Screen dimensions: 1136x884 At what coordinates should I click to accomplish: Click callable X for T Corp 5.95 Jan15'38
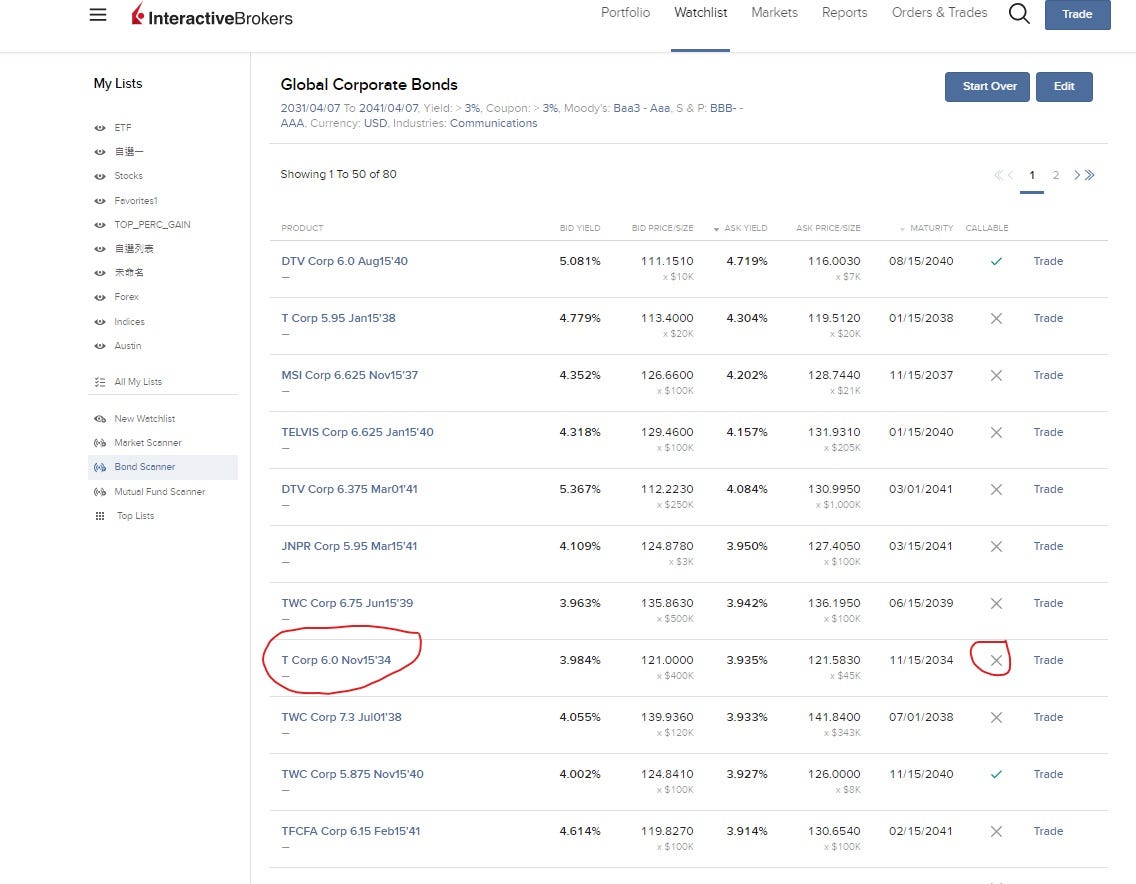(x=996, y=318)
